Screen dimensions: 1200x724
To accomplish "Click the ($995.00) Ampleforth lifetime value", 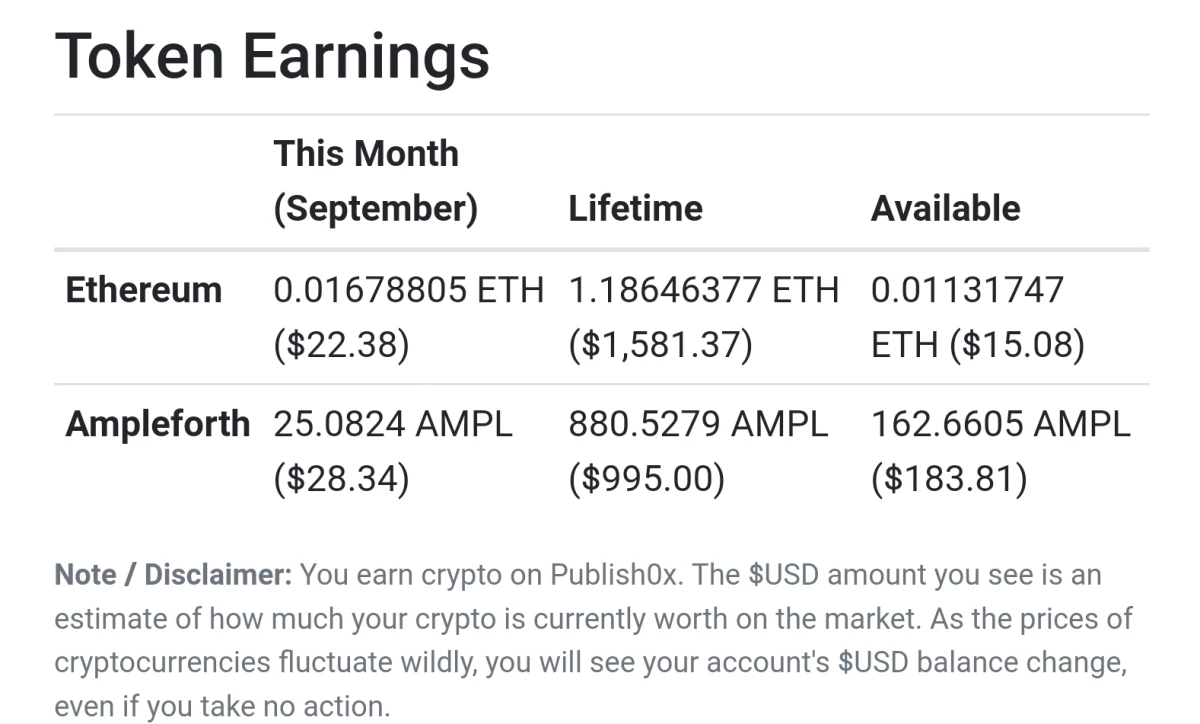I will coord(645,480).
